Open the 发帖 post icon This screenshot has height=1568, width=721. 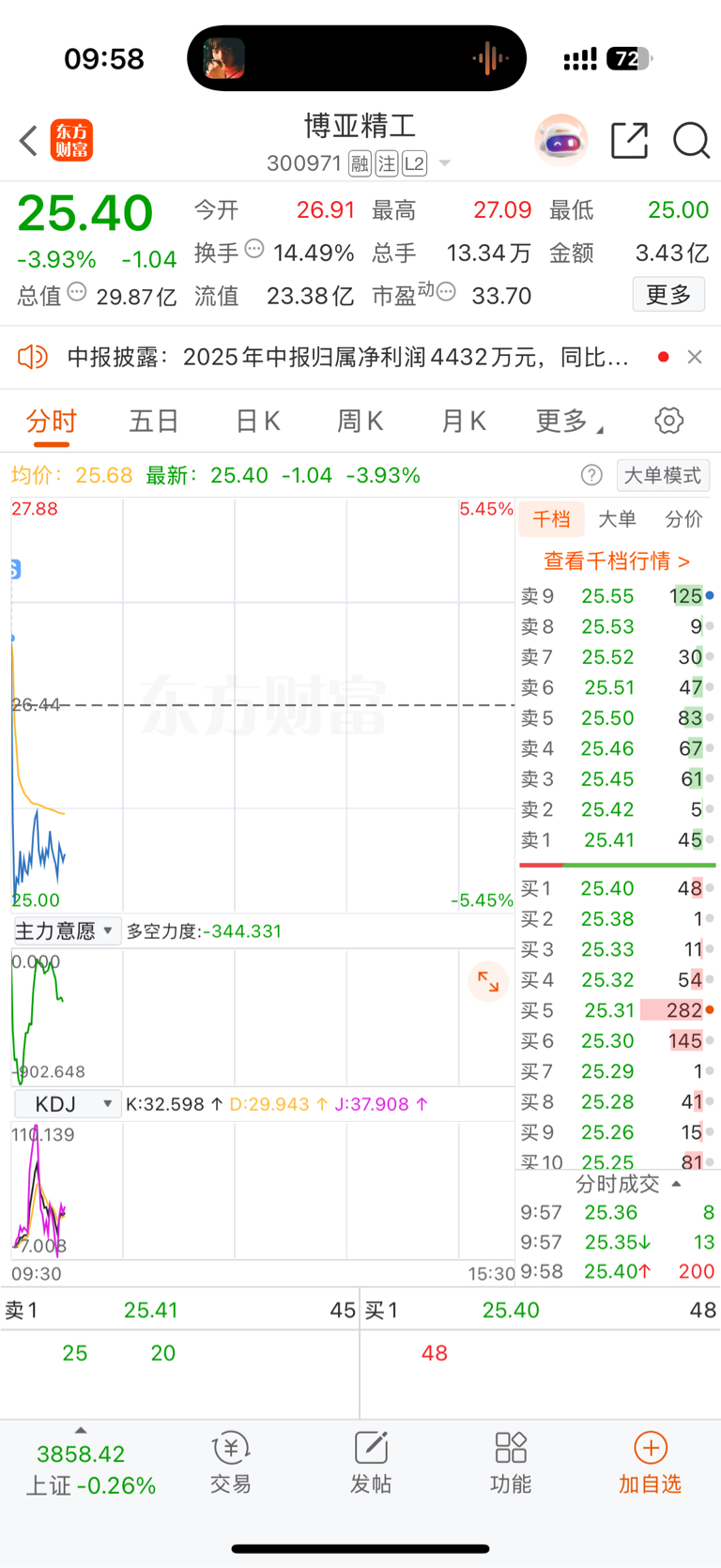[371, 1463]
